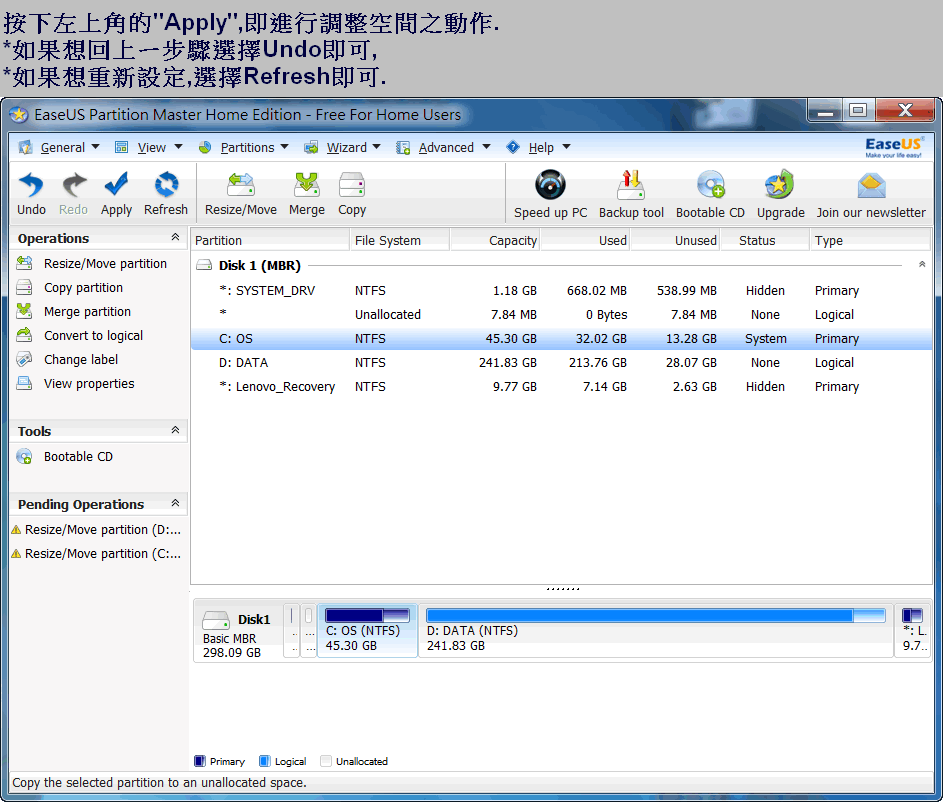943x802 pixels.
Task: Open the Help menu
Action: 541,147
